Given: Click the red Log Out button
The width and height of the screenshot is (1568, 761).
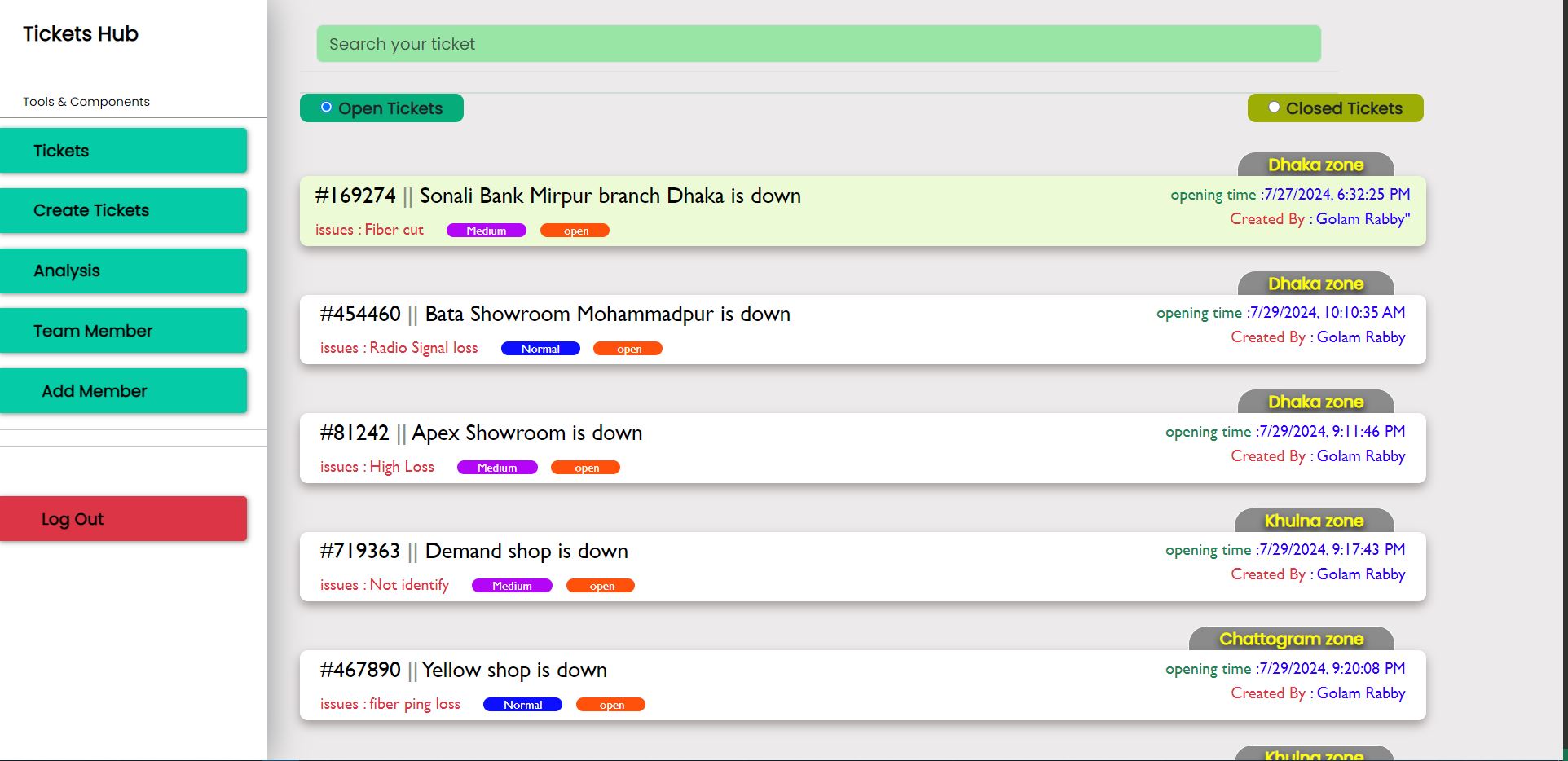Looking at the screenshot, I should 123,519.
